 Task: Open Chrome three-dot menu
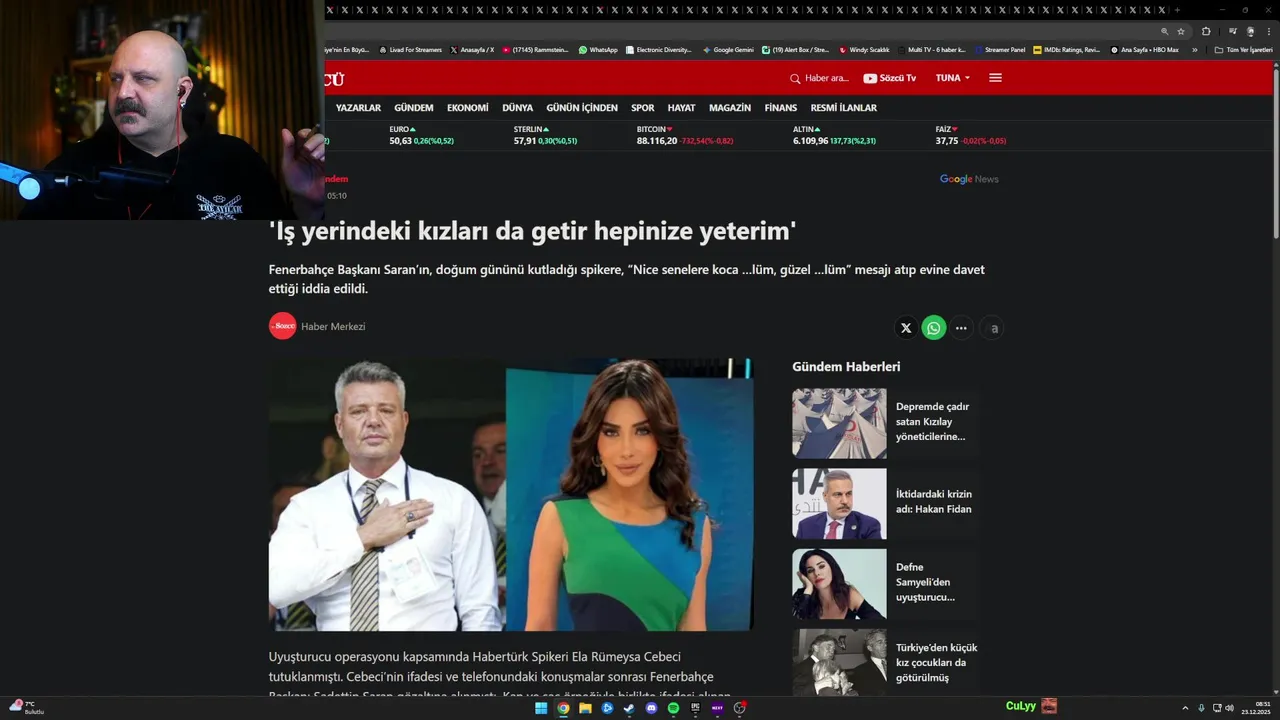pos(1269,31)
